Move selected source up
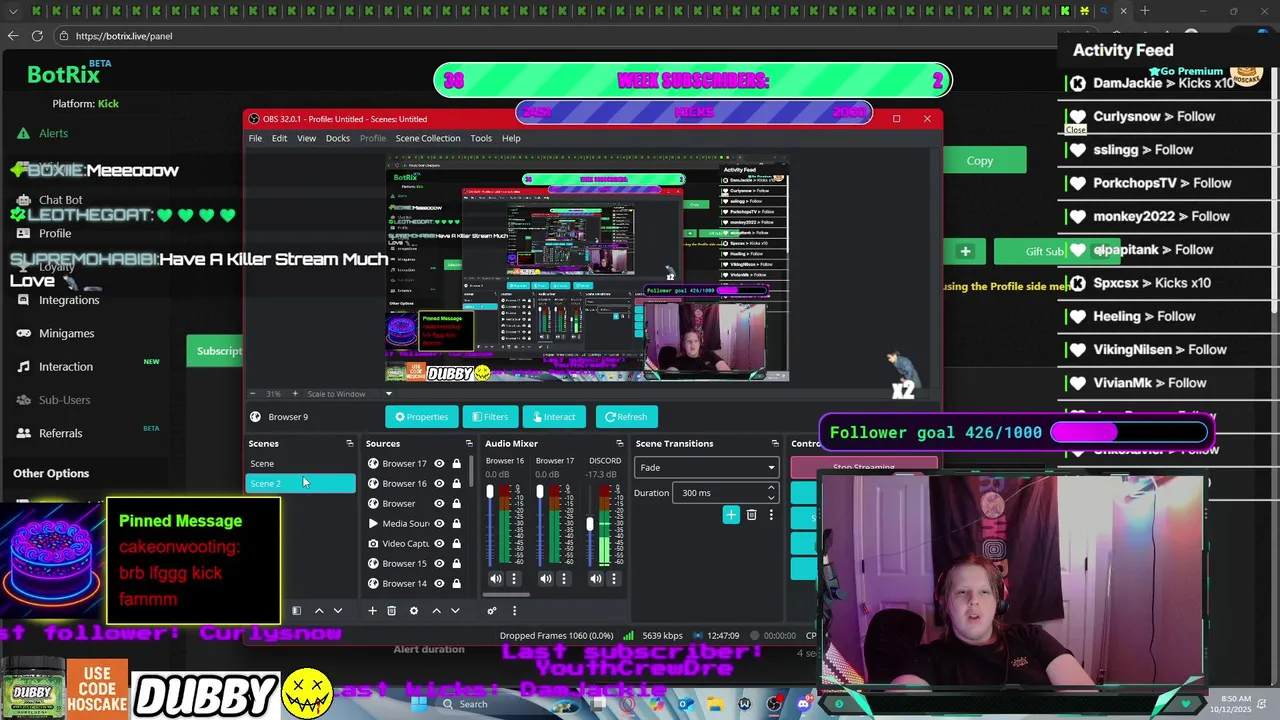 click(x=436, y=611)
